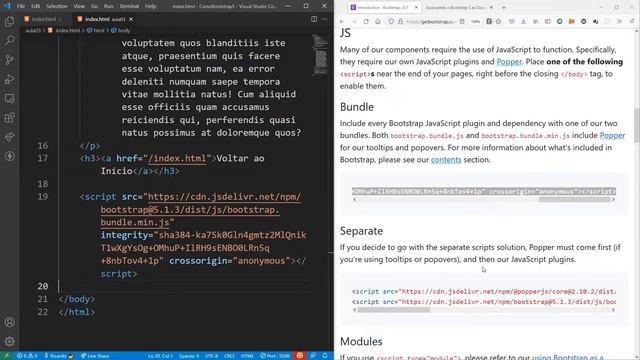Screen dimensions: 640x360
Task: Click the red status bar icon
Action: coord(300,356)
